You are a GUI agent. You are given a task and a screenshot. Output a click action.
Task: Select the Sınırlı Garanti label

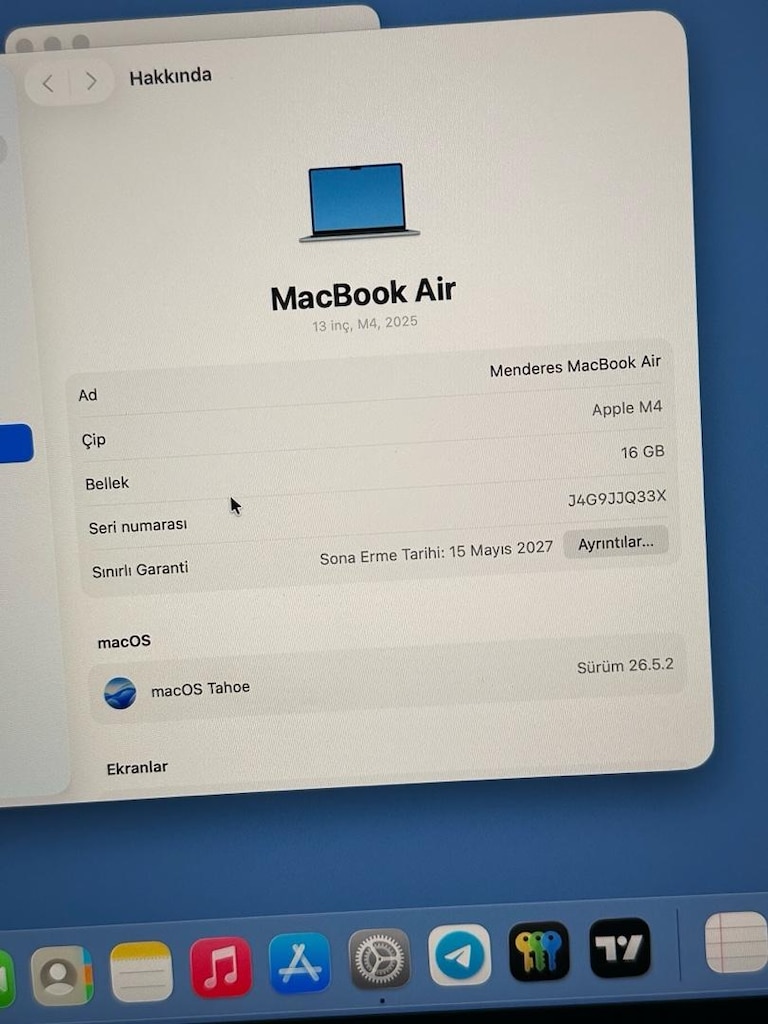click(140, 570)
